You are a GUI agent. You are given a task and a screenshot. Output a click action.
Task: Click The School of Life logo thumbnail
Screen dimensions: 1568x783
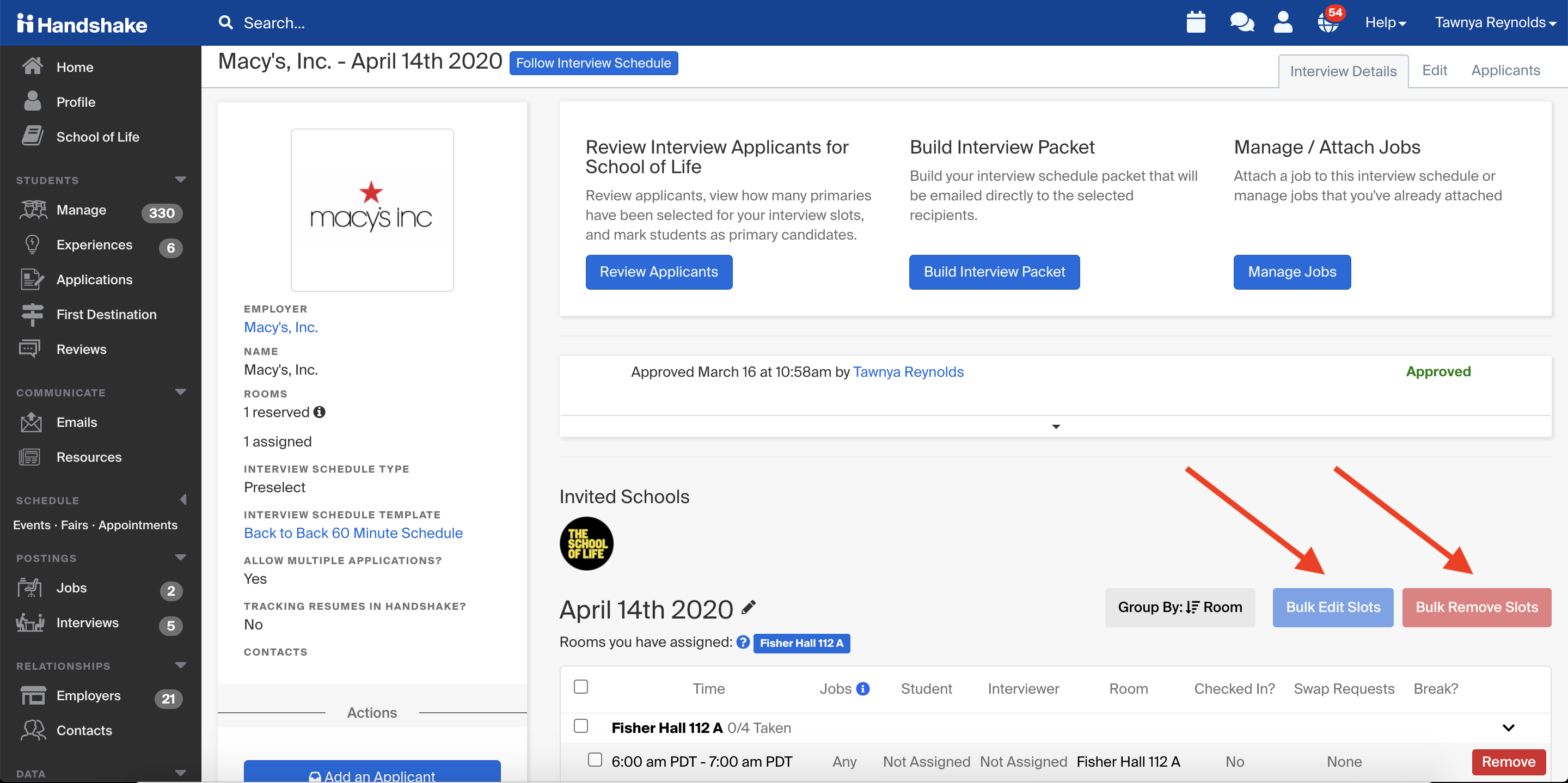(x=586, y=543)
